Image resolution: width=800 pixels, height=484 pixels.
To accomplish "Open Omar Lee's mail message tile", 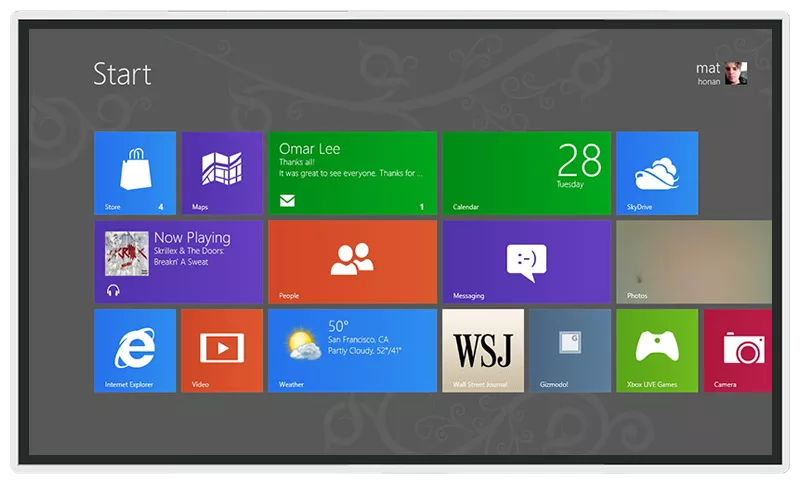I will 352,173.
